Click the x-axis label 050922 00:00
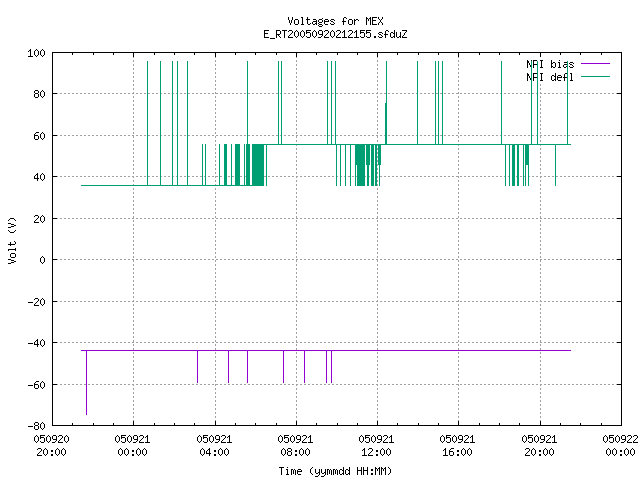Viewport: 640px width, 480px height. pos(620,445)
